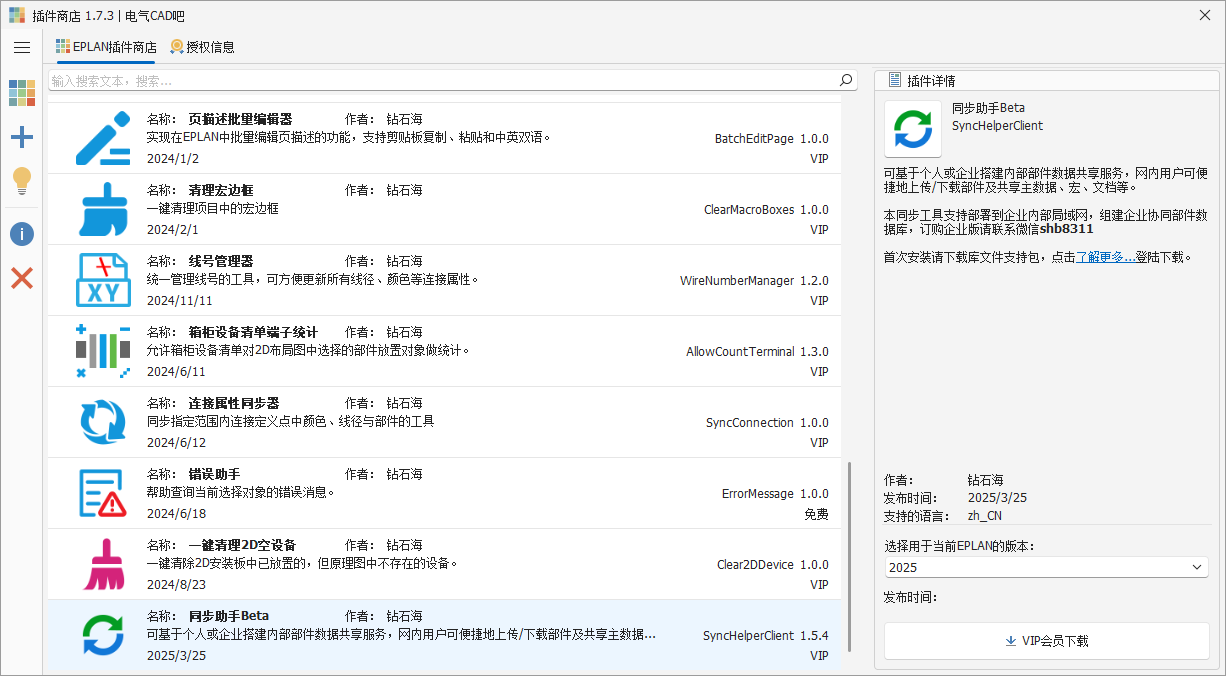Click the 同步助手Beta green-blue sync icon in list
The width and height of the screenshot is (1226, 676).
(x=103, y=635)
